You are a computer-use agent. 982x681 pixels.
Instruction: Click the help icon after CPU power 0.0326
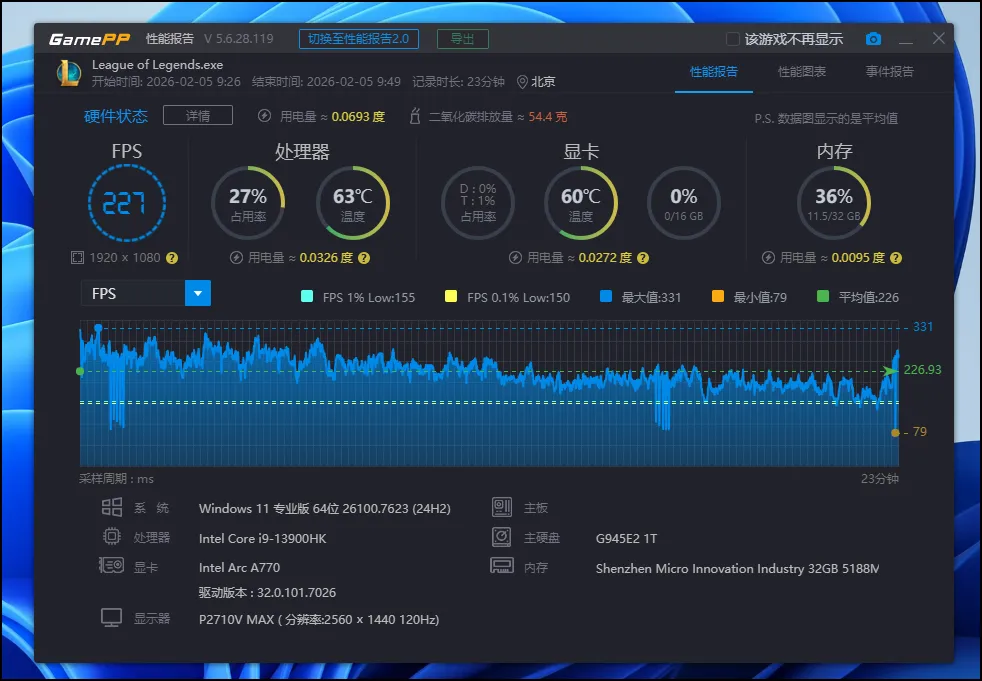pyautogui.click(x=364, y=257)
